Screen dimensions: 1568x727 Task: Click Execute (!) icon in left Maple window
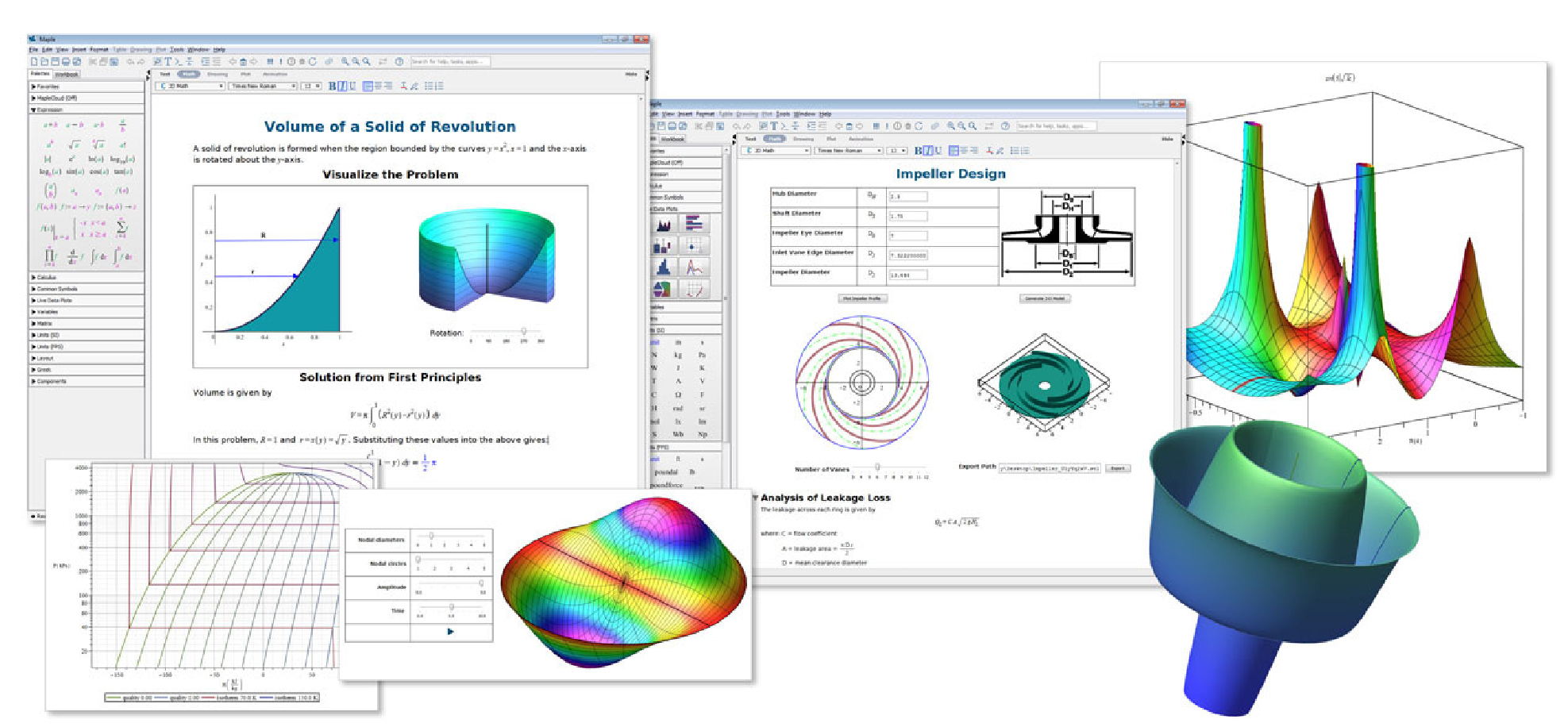click(280, 61)
